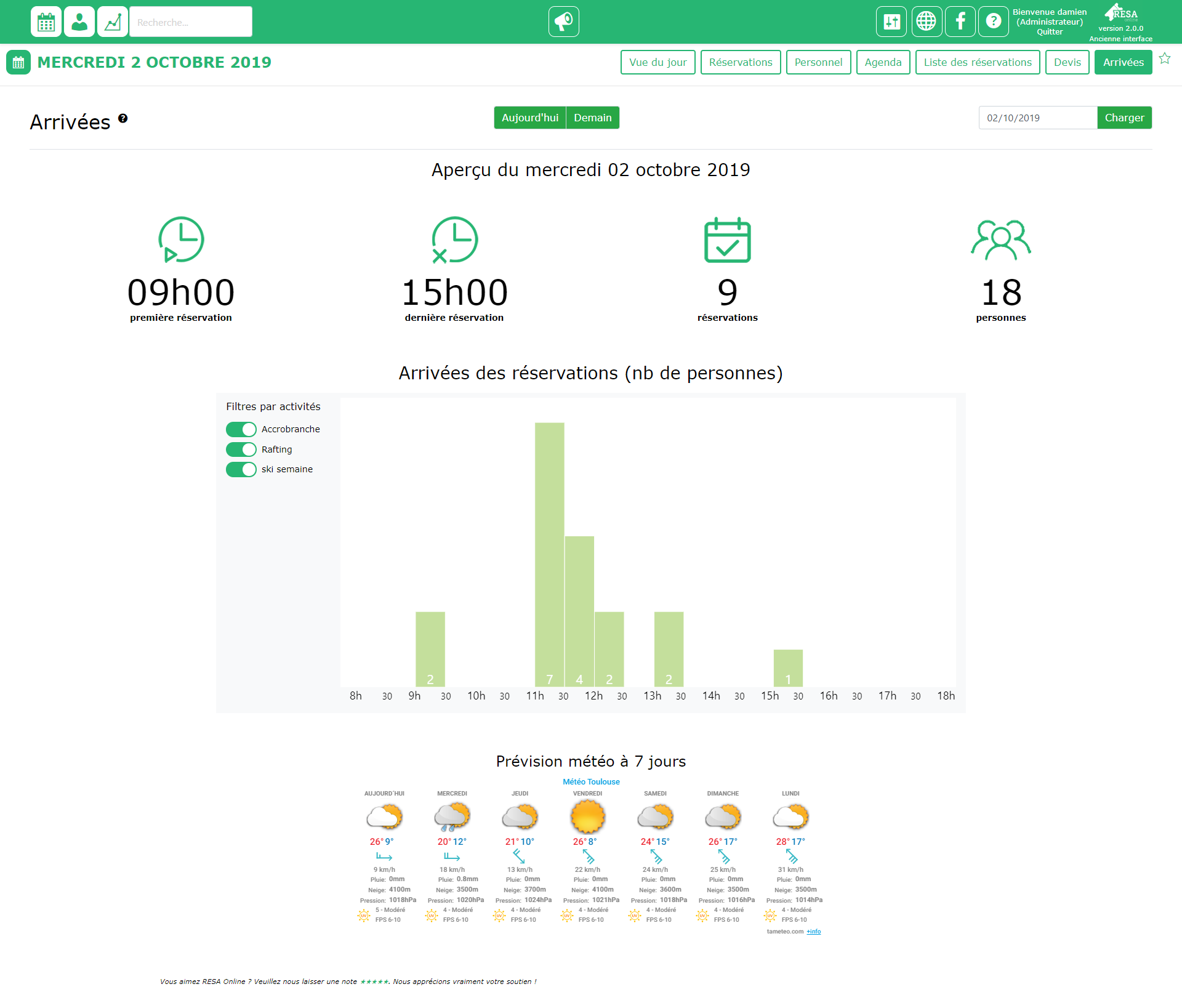
Task: Click help icon next to Arrivées heading
Action: 123,118
